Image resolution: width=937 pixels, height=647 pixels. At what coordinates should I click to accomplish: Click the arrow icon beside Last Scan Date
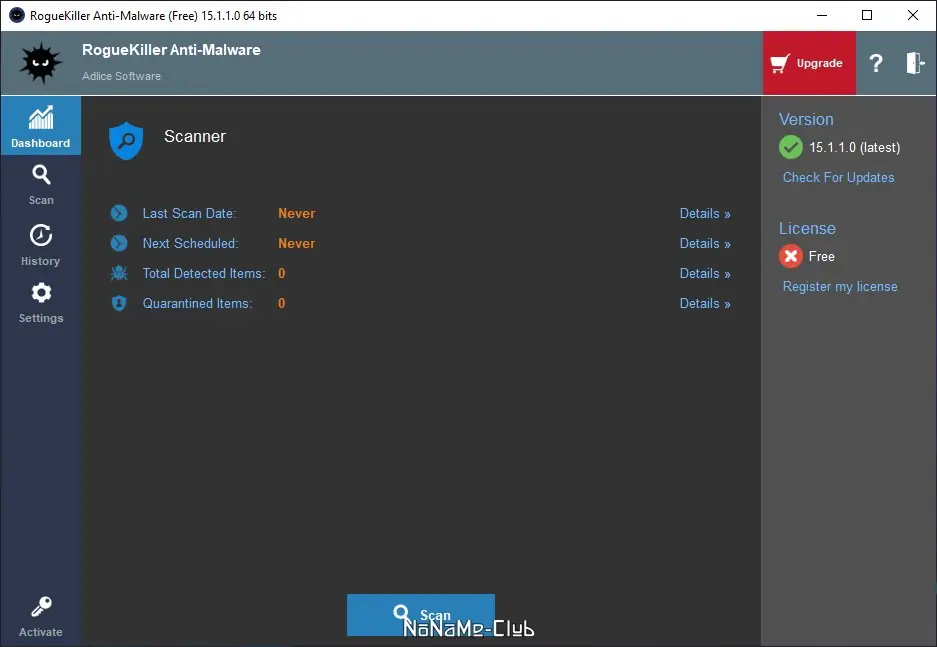pyautogui.click(x=120, y=213)
